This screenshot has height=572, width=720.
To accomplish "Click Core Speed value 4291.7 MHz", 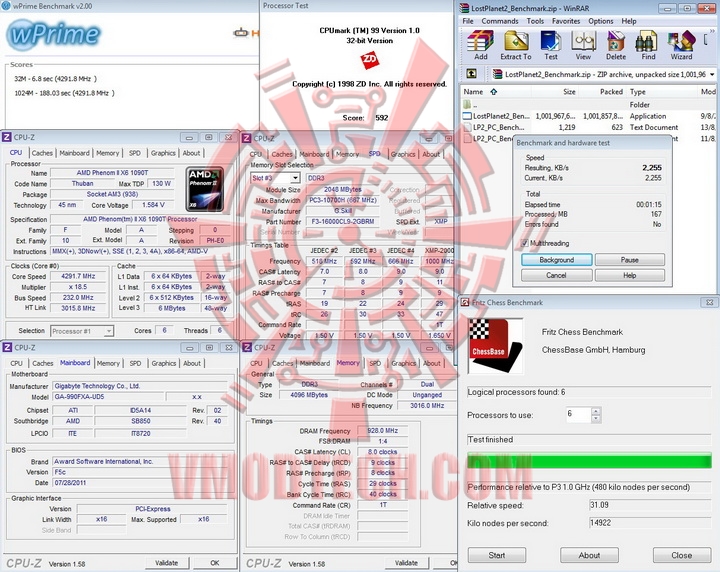I will (x=79, y=276).
